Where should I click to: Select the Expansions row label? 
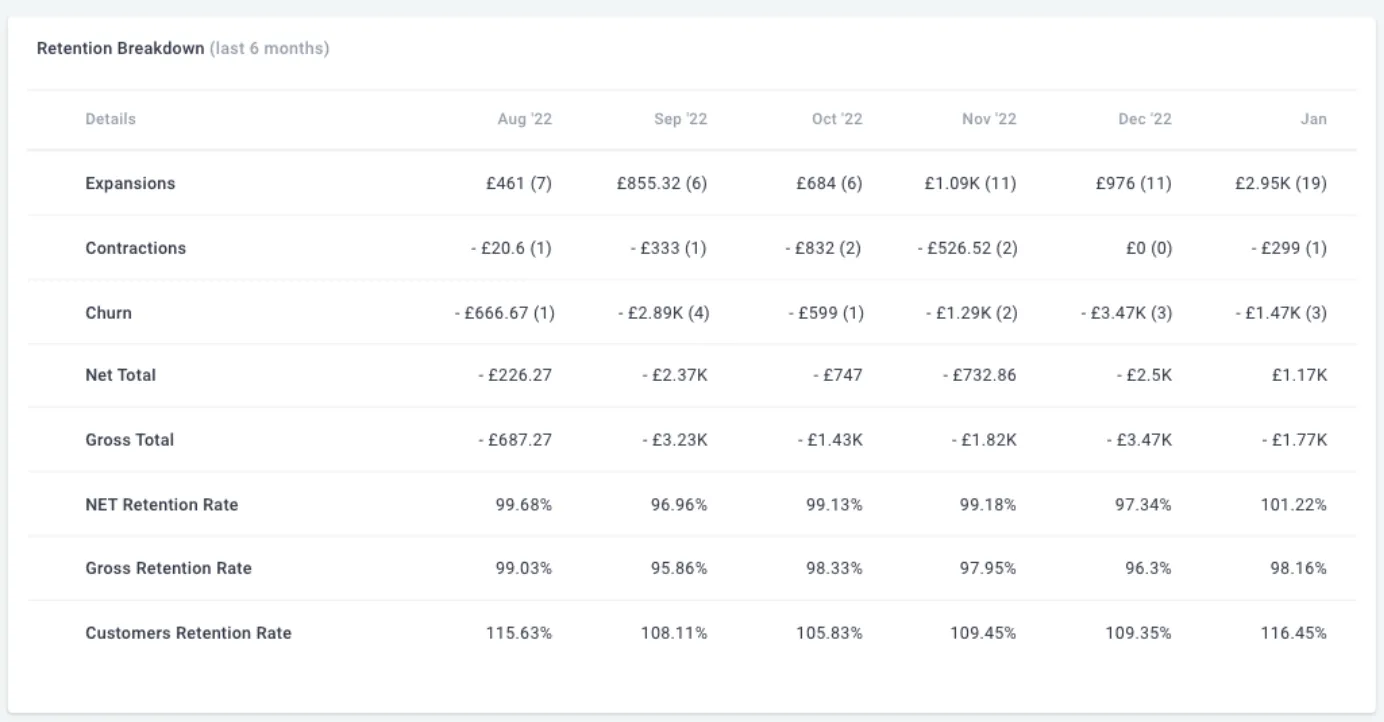130,184
